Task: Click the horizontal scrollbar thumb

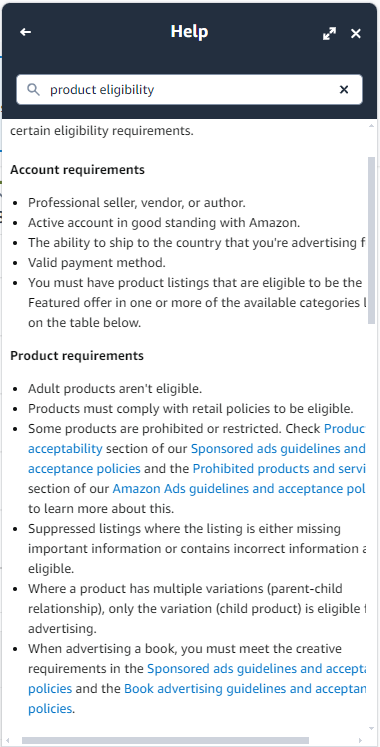Action: (165, 740)
